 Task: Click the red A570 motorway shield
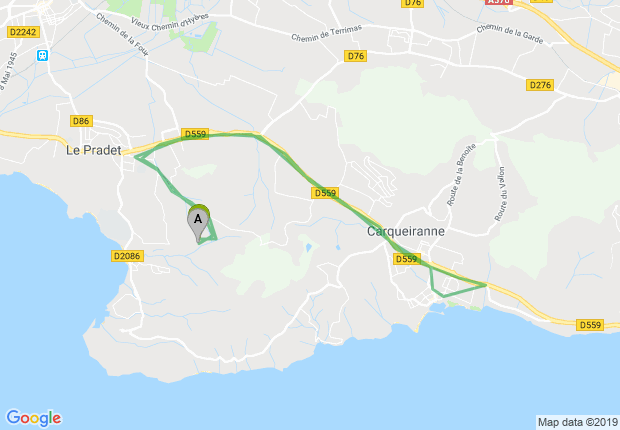click(x=499, y=2)
